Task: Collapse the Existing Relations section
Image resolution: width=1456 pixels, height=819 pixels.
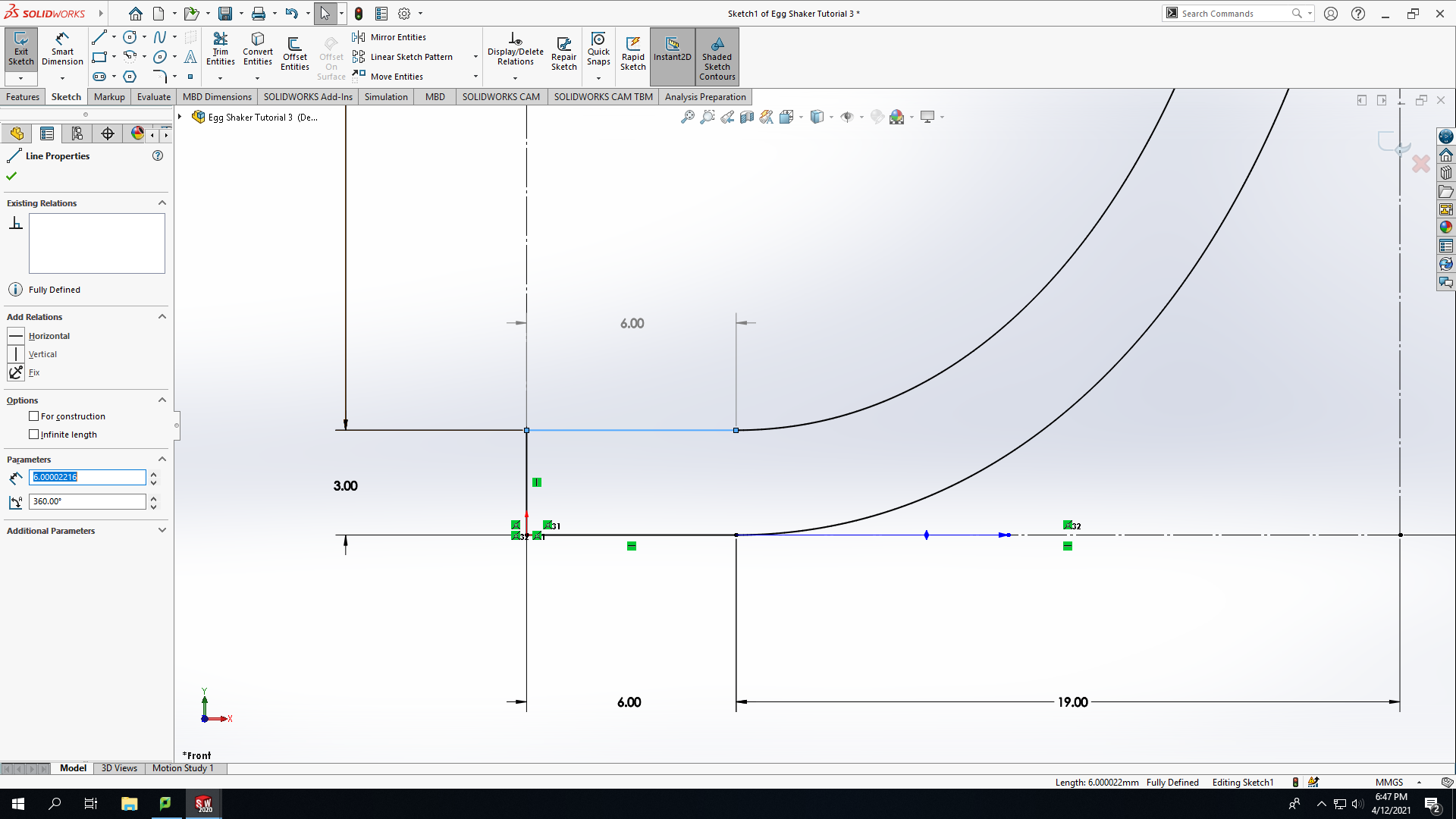Action: click(x=162, y=202)
